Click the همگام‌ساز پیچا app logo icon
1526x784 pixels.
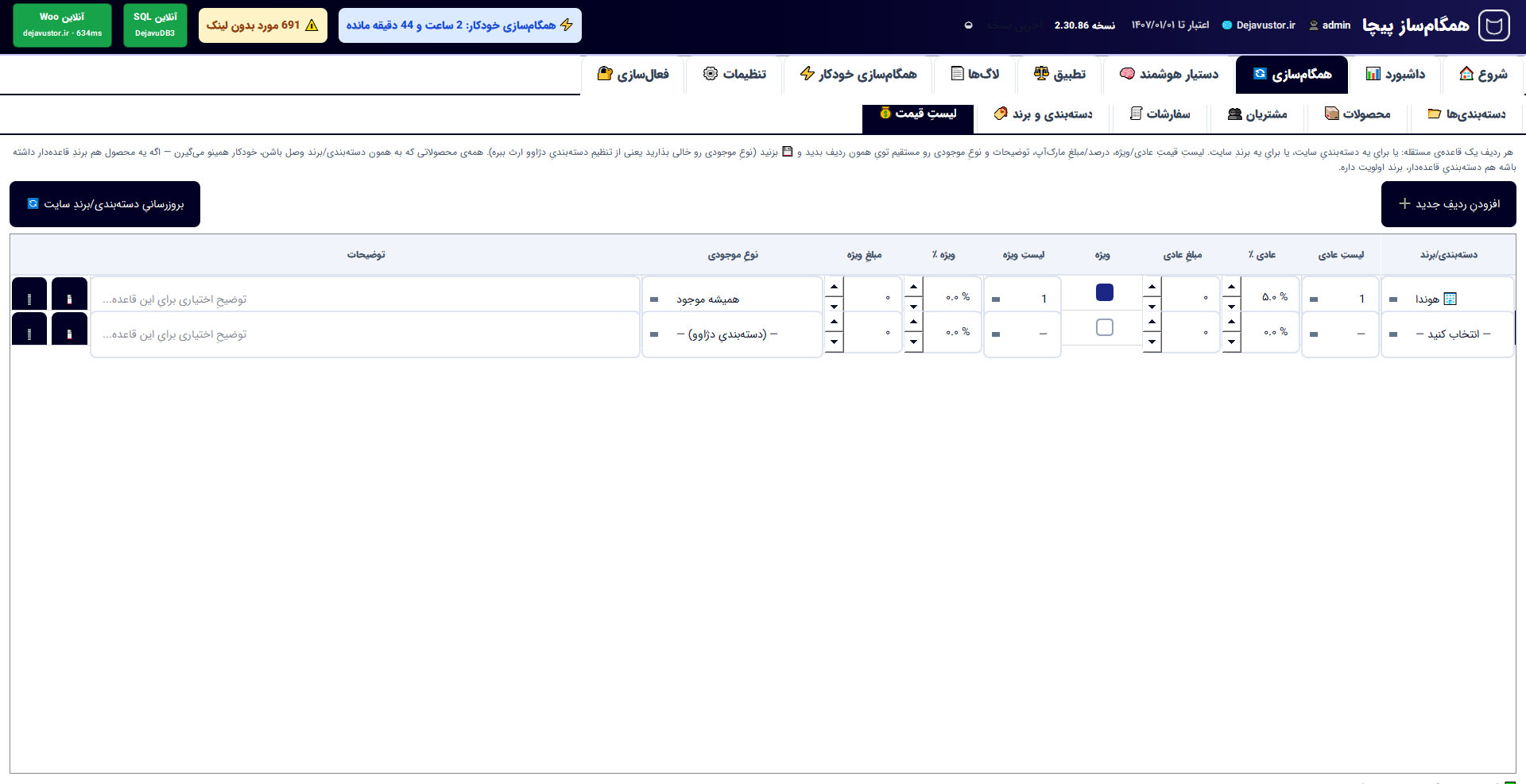1494,25
